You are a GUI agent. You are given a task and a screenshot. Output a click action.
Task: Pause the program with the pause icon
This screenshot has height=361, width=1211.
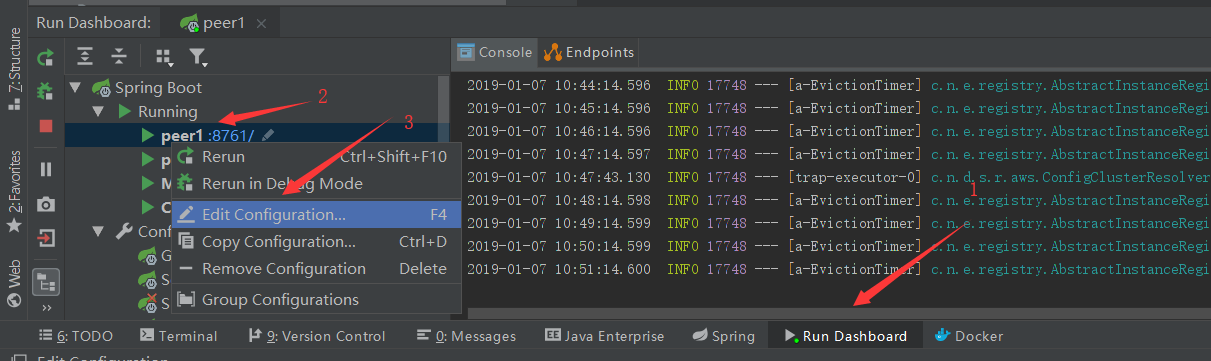pyautogui.click(x=45, y=170)
